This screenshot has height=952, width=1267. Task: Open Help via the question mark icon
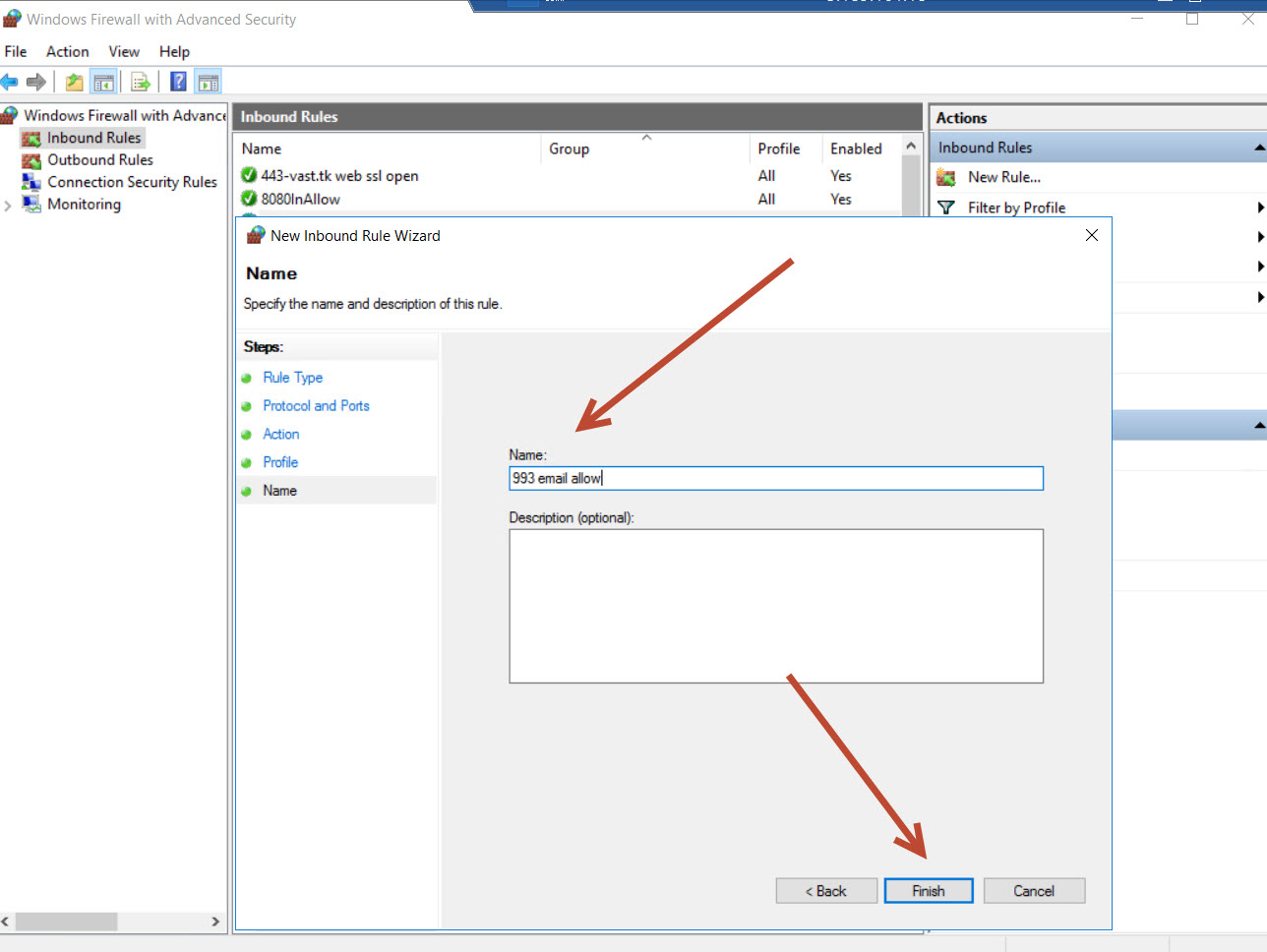(178, 82)
